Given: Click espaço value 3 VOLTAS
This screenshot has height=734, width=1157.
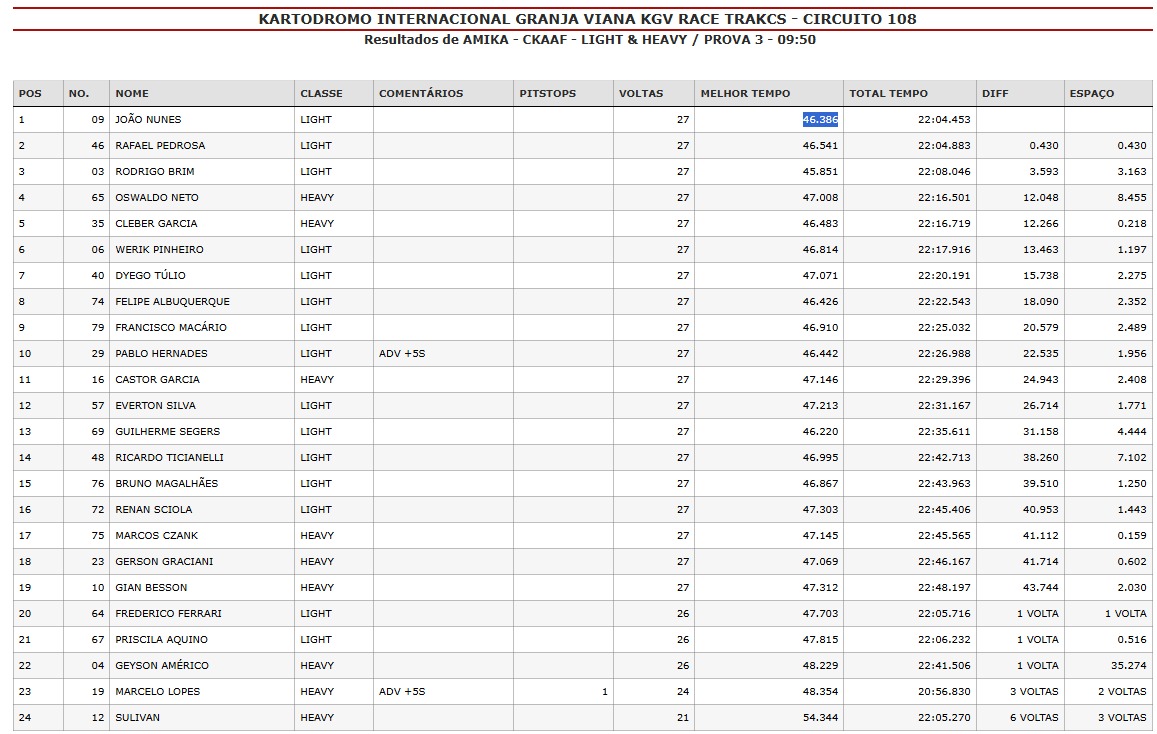Looking at the screenshot, I should coord(1123,718).
